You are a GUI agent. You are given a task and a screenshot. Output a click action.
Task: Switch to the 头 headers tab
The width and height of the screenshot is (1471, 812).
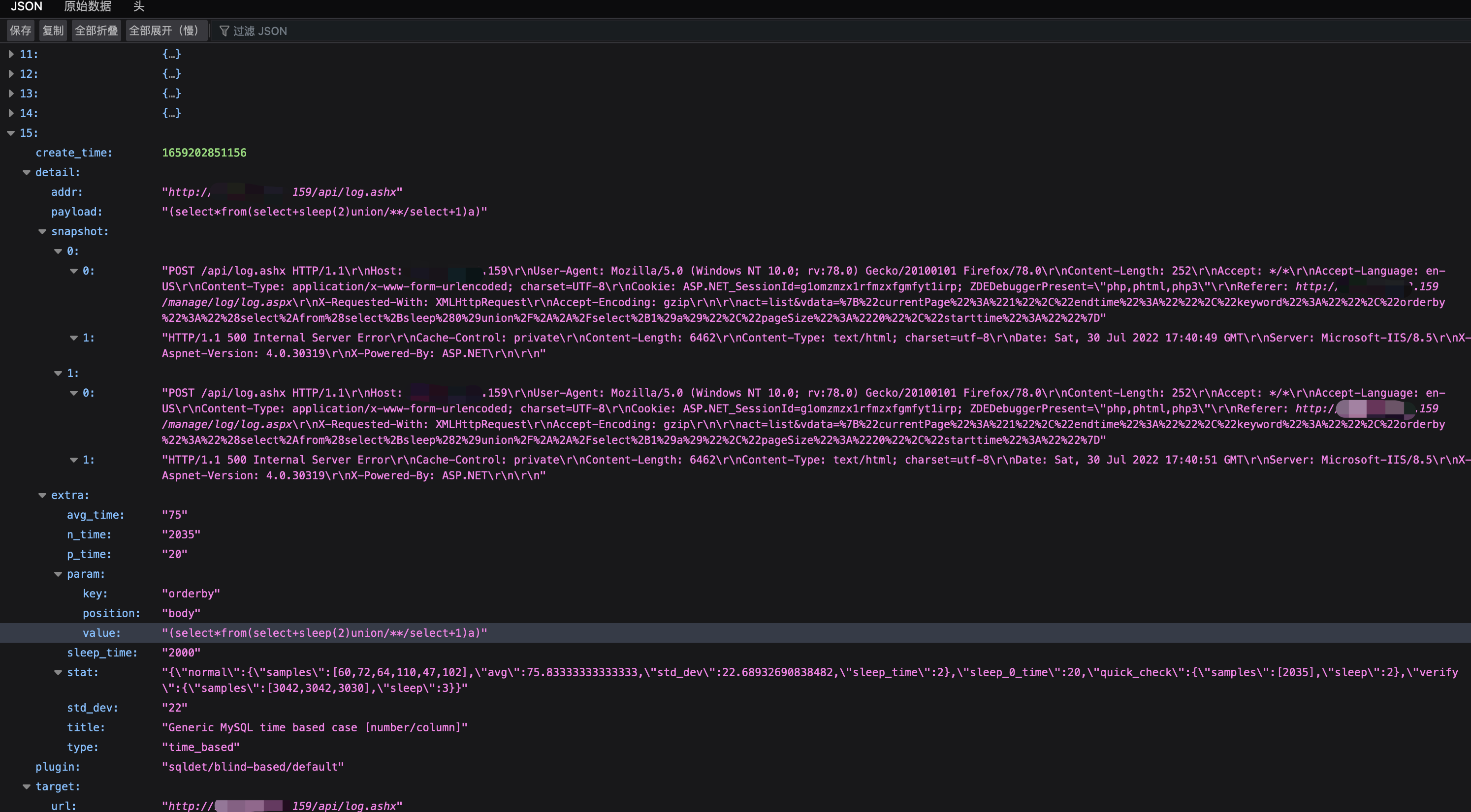point(139,6)
